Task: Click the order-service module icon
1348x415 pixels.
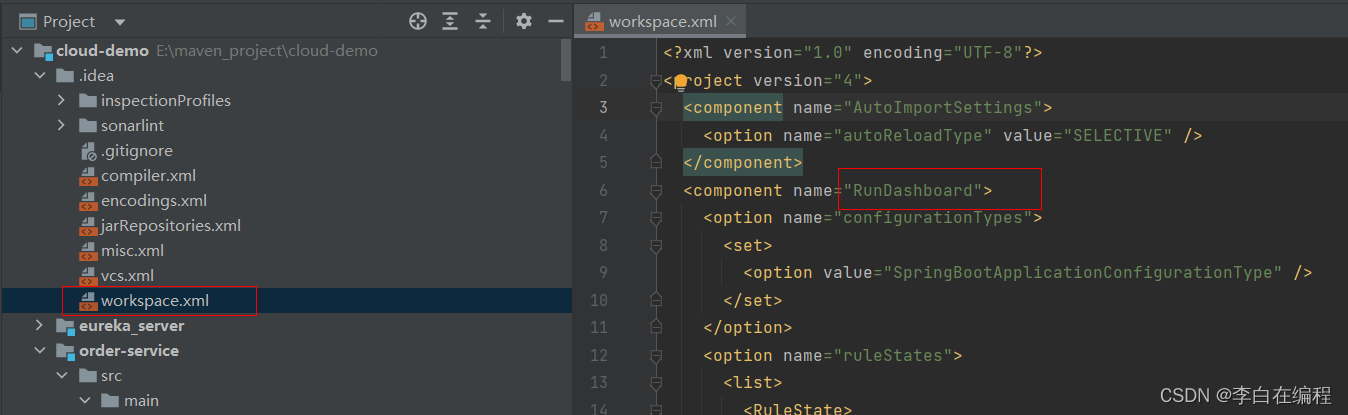Action: (65, 351)
